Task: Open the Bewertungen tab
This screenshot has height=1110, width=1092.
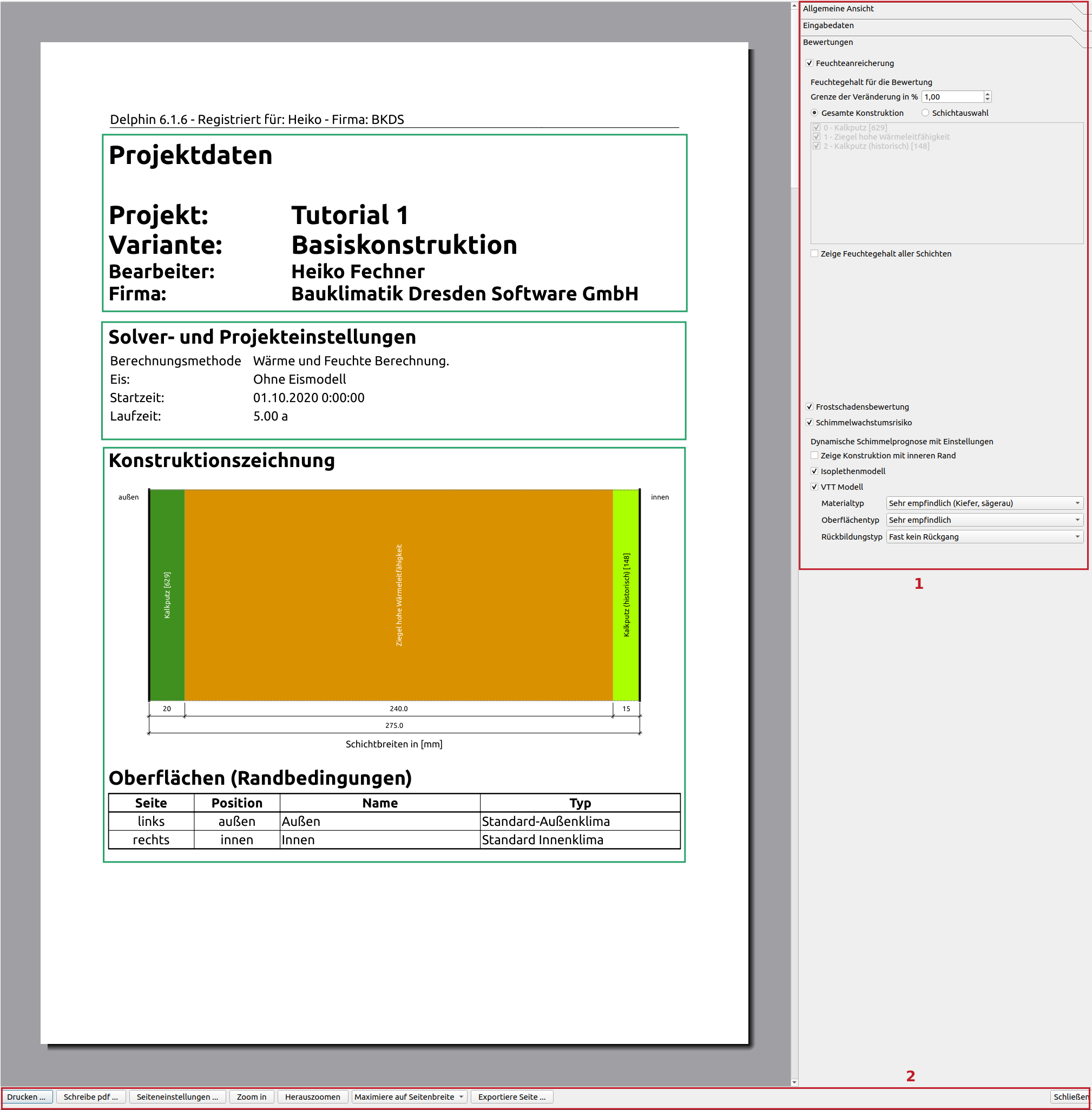Action: click(x=940, y=42)
